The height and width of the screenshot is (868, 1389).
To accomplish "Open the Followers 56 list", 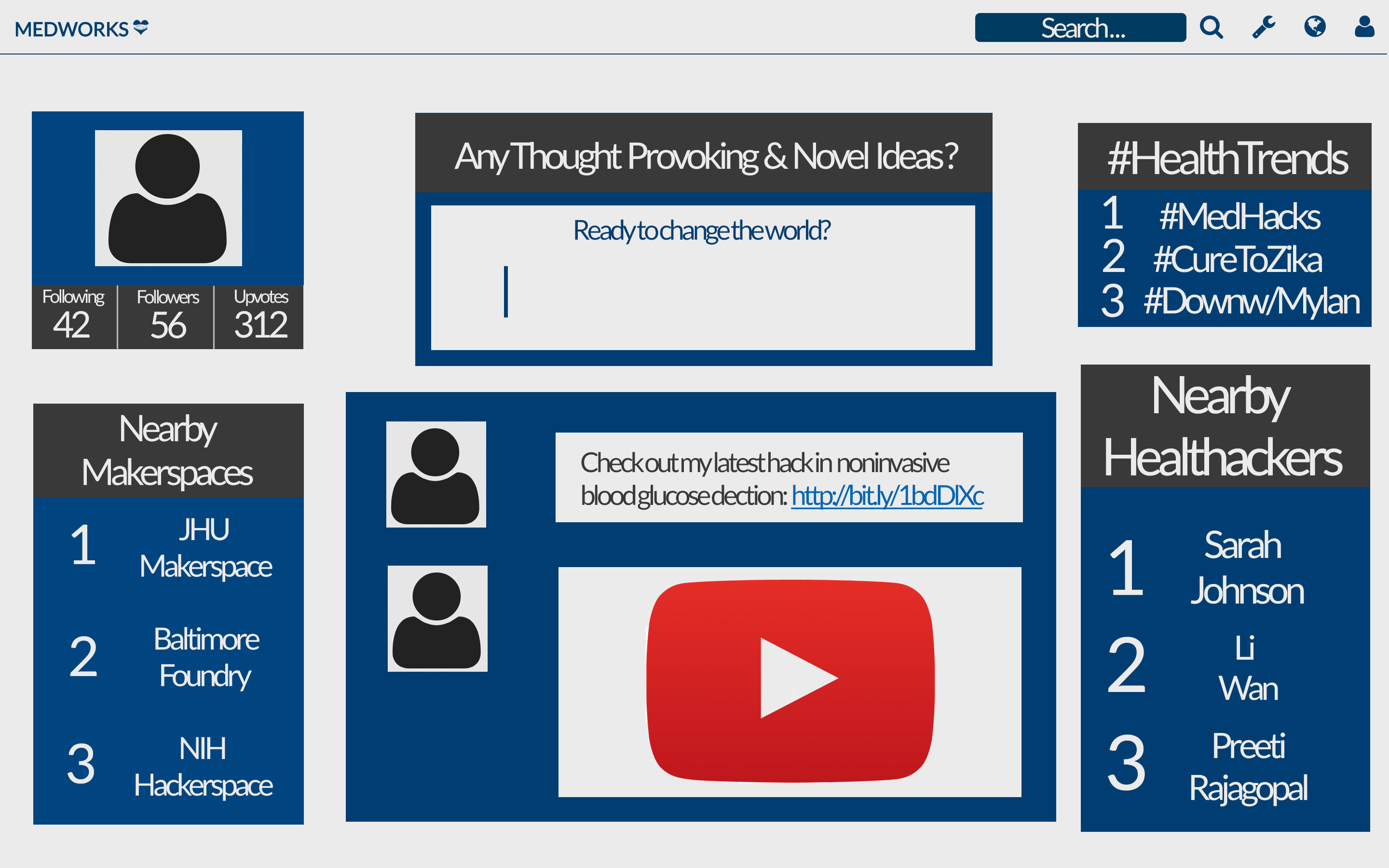I will click(x=167, y=316).
